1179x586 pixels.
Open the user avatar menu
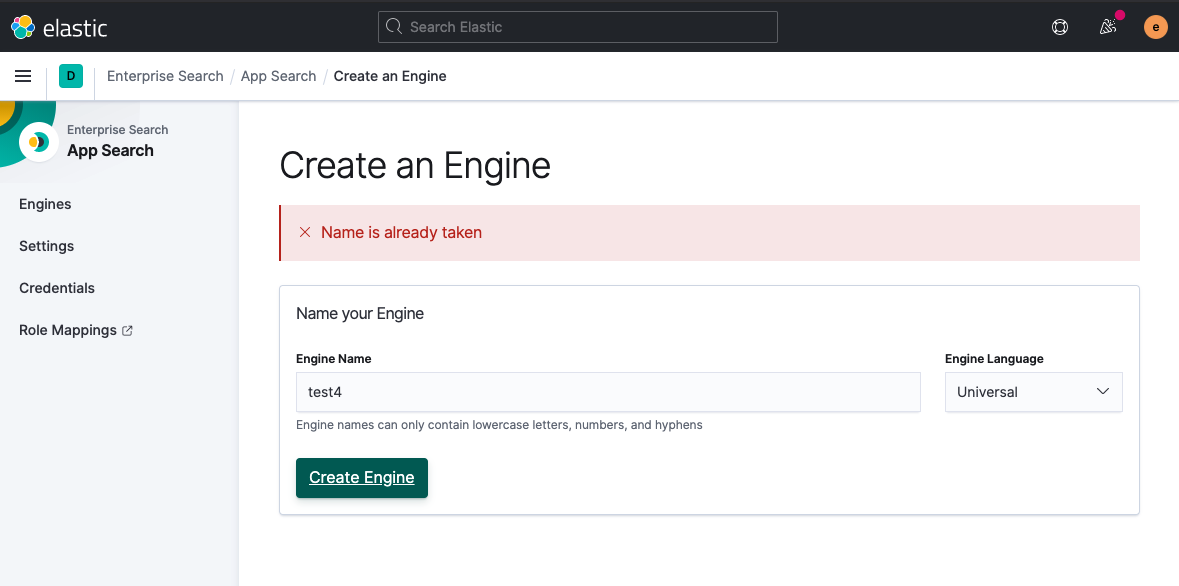click(x=1156, y=27)
